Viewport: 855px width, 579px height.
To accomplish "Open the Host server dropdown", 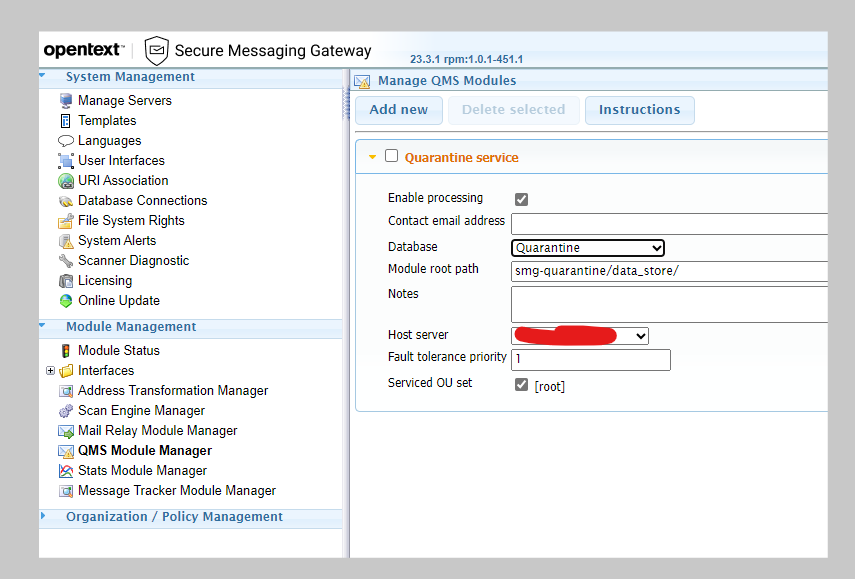I will [x=579, y=336].
